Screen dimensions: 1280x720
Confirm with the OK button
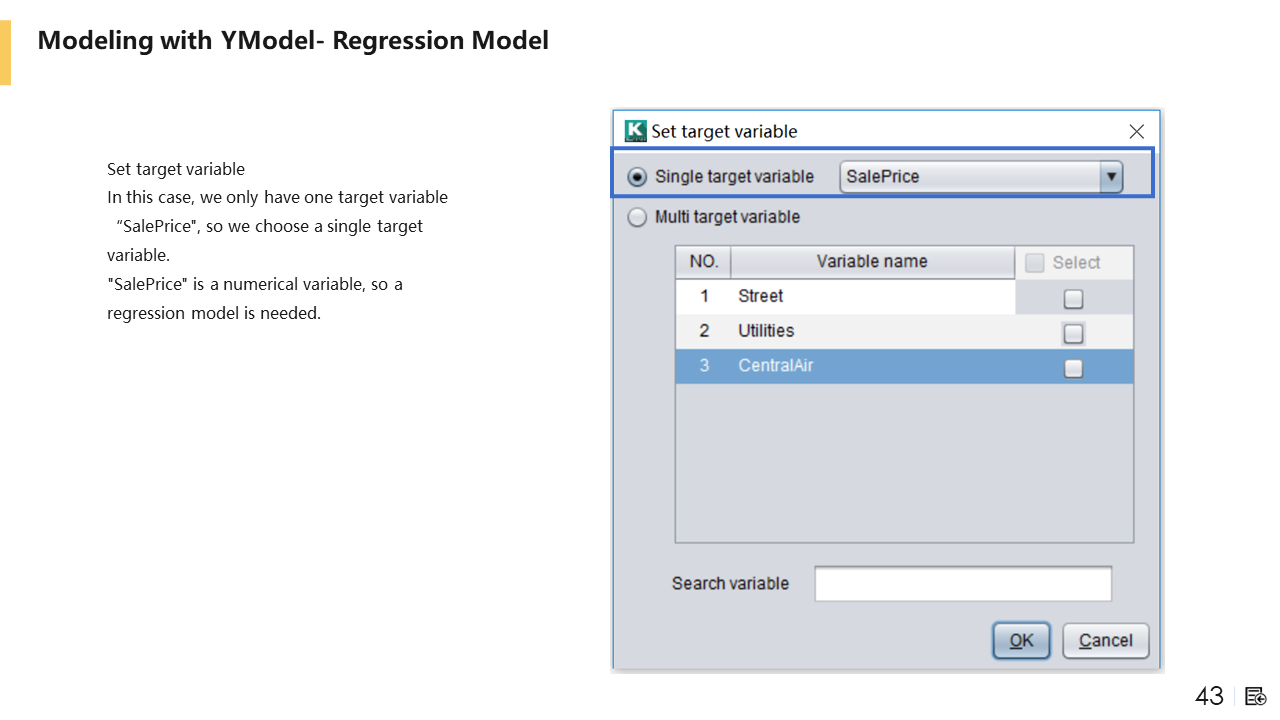tap(1021, 641)
